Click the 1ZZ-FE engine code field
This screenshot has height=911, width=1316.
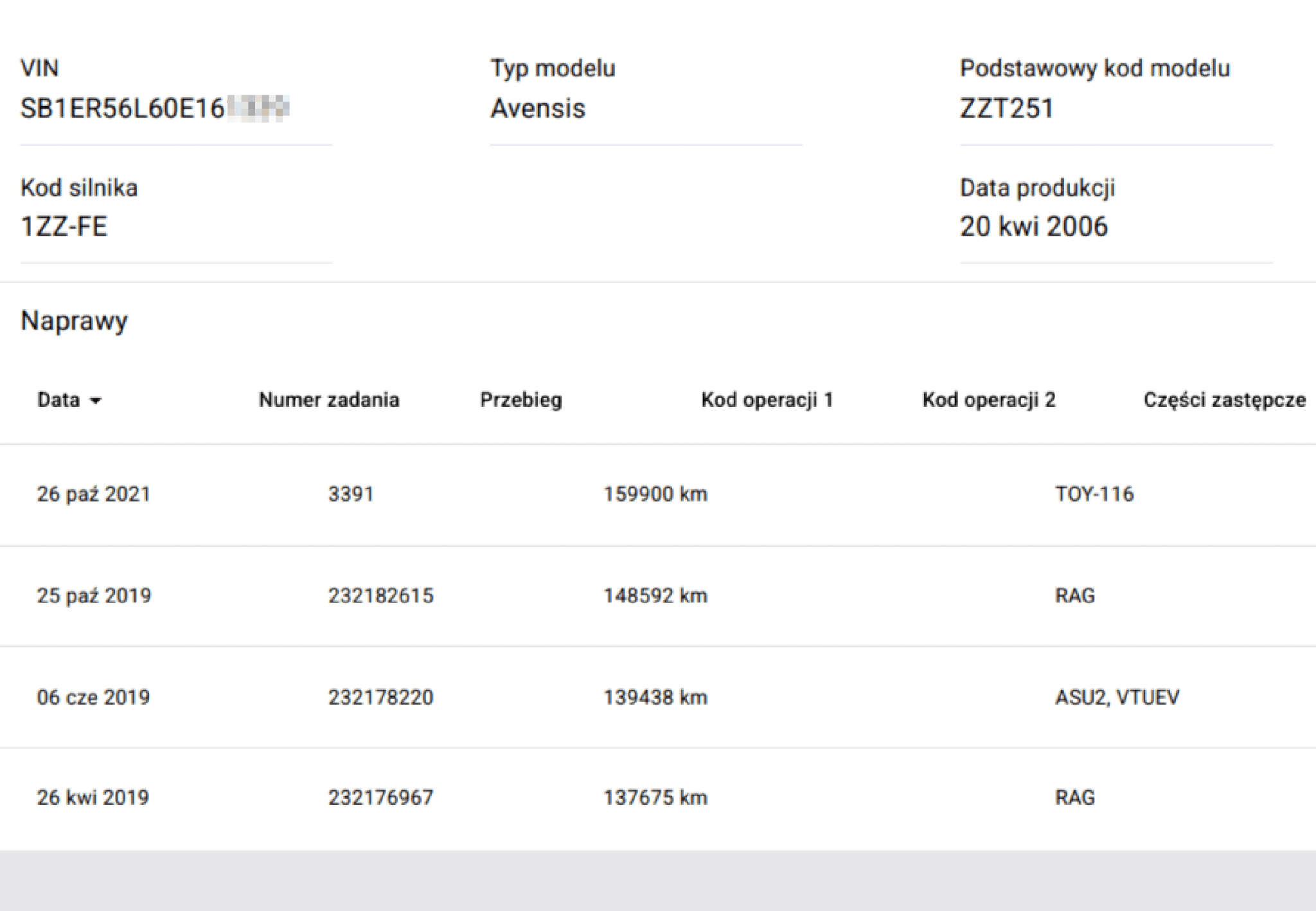(64, 226)
